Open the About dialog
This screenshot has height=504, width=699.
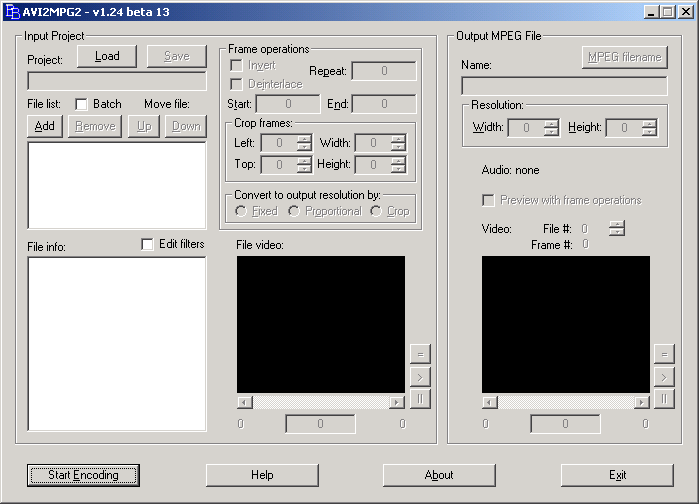tap(439, 475)
